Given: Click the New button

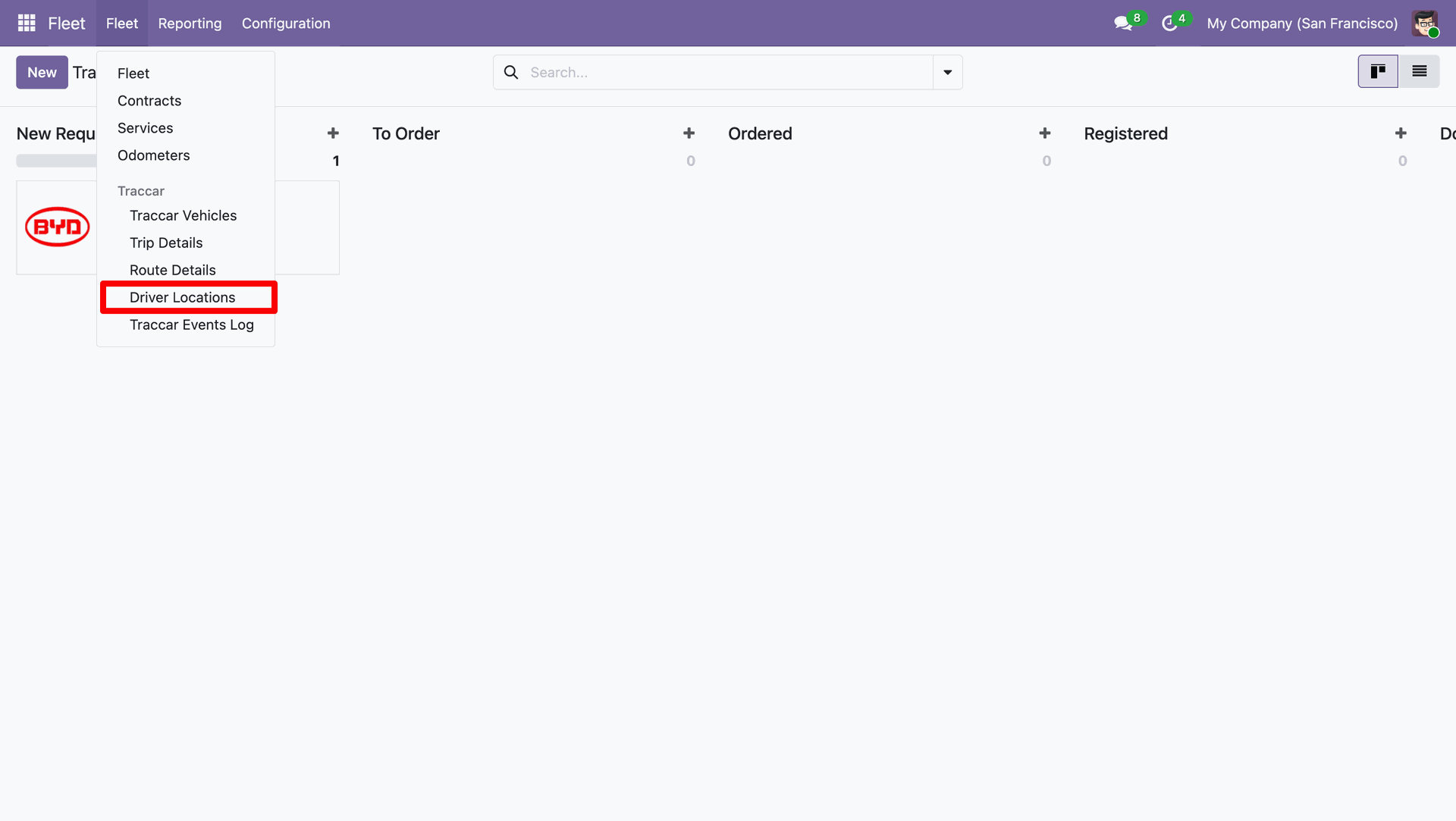Looking at the screenshot, I should [x=42, y=72].
